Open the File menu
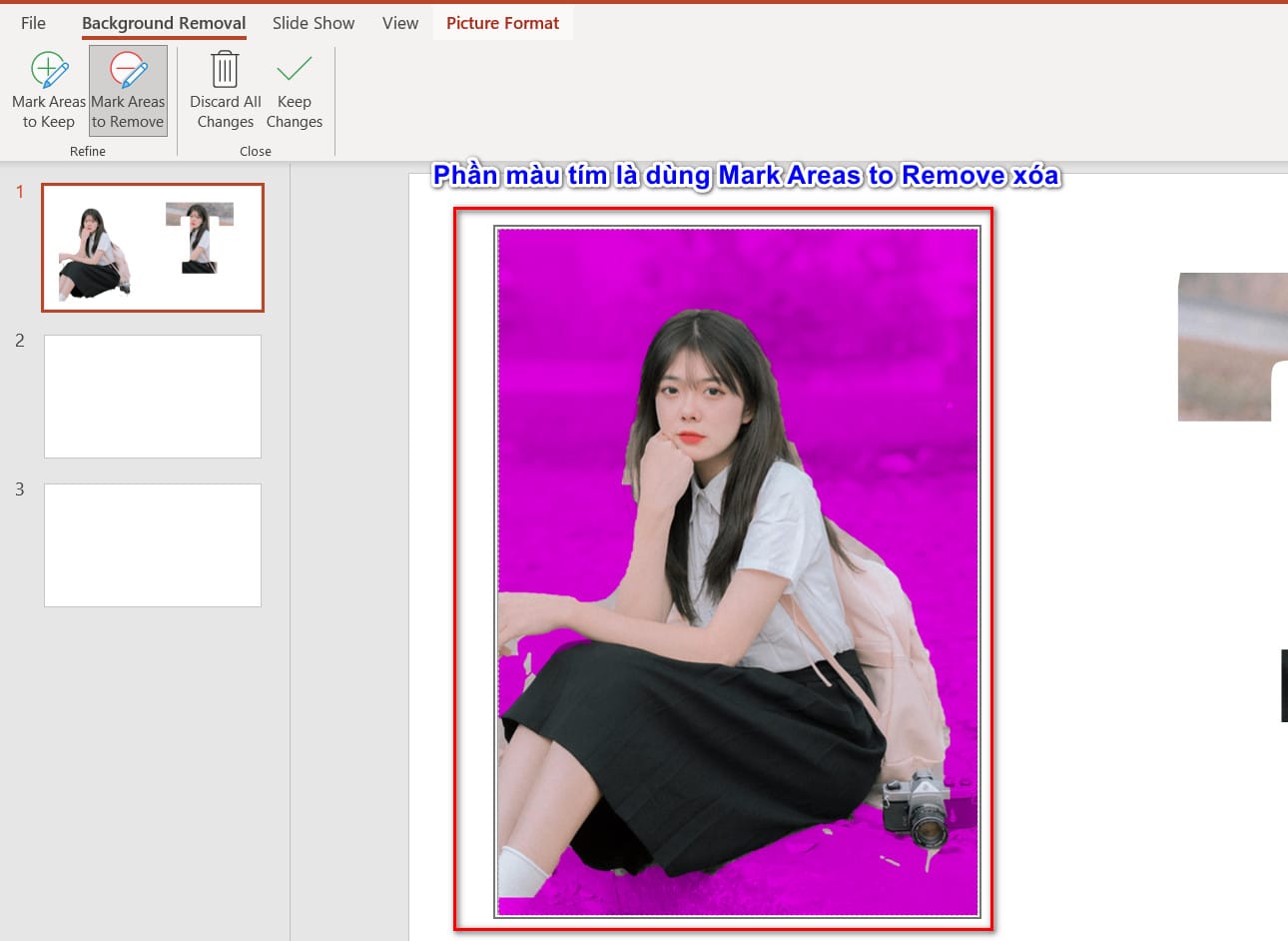 point(33,23)
